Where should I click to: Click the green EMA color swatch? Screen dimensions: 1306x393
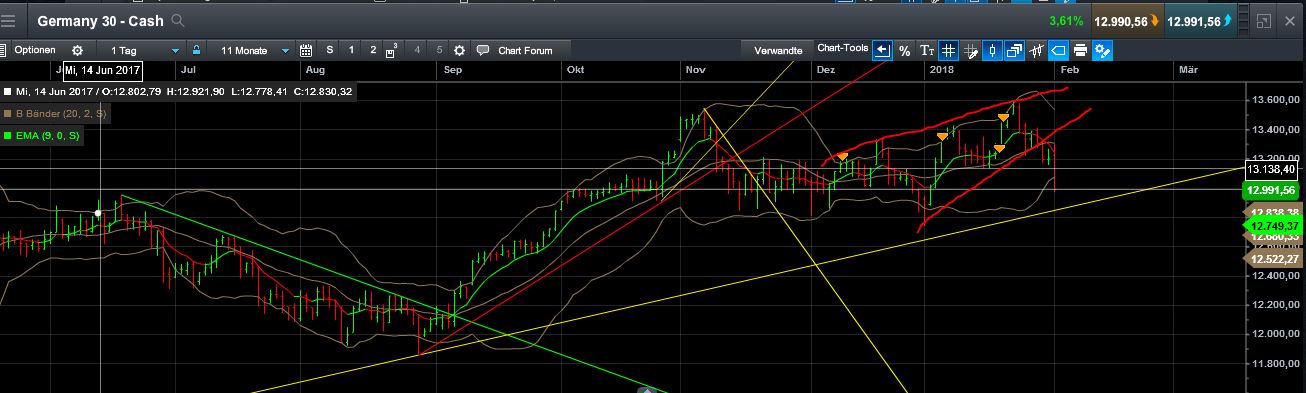(7, 136)
